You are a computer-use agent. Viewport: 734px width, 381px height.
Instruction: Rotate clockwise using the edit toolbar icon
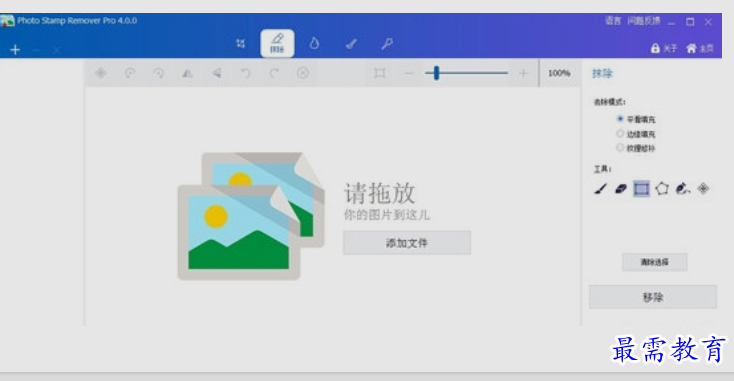[159, 73]
